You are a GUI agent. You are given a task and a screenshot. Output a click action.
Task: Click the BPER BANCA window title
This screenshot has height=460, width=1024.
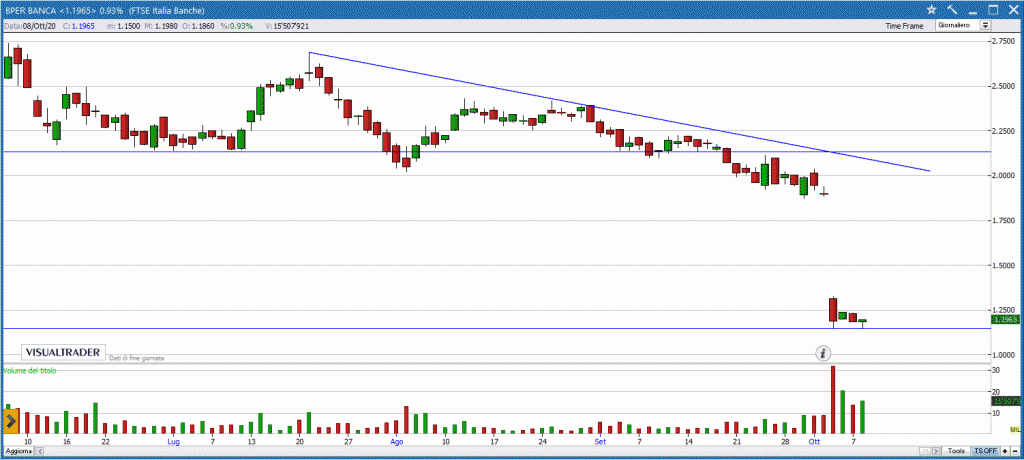[105, 10]
